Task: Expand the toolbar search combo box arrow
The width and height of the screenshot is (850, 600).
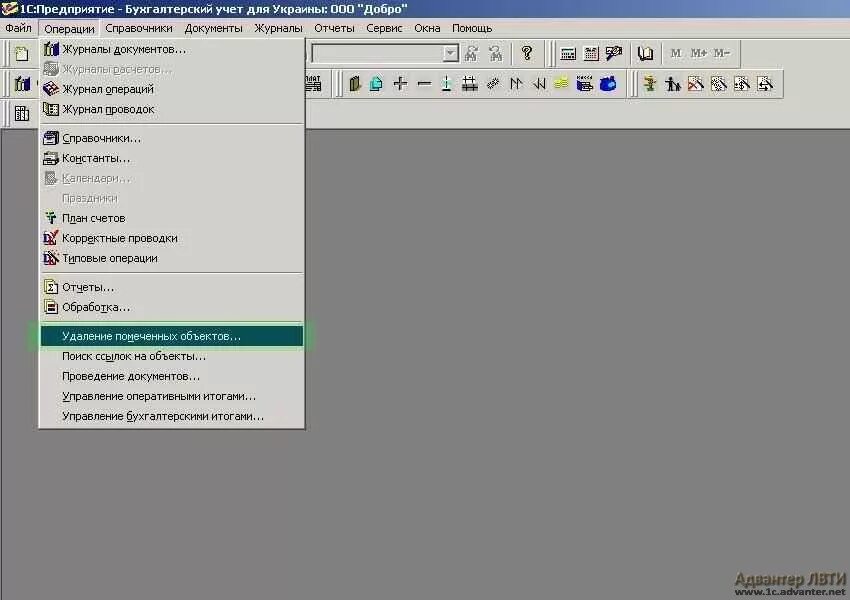Action: coord(450,53)
